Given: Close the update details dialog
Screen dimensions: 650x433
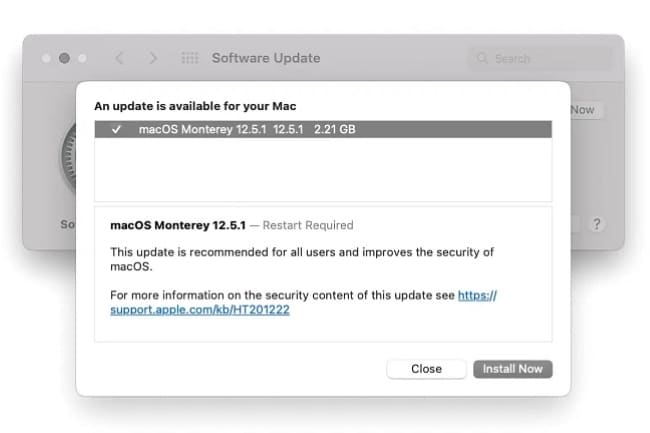Looking at the screenshot, I should pyautogui.click(x=426, y=369).
